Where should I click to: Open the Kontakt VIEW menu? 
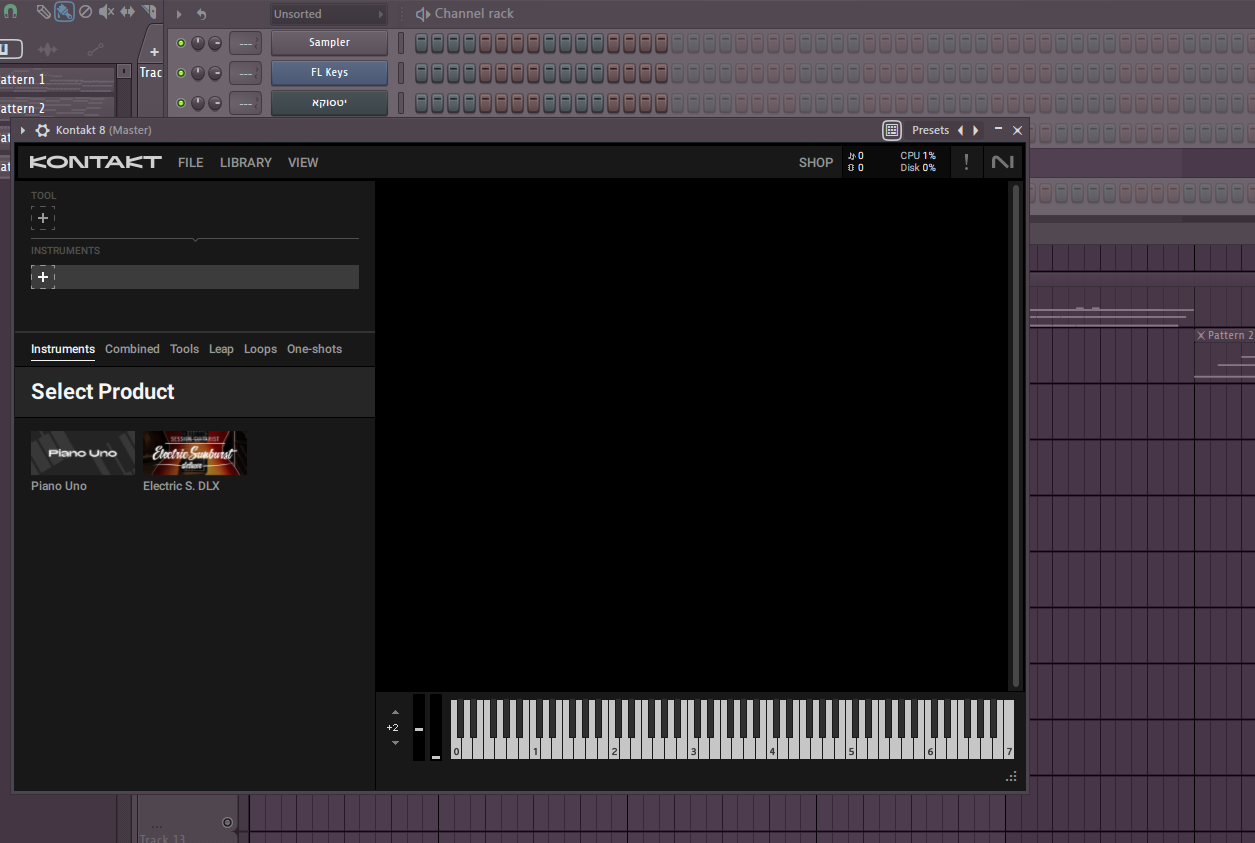[x=303, y=162]
